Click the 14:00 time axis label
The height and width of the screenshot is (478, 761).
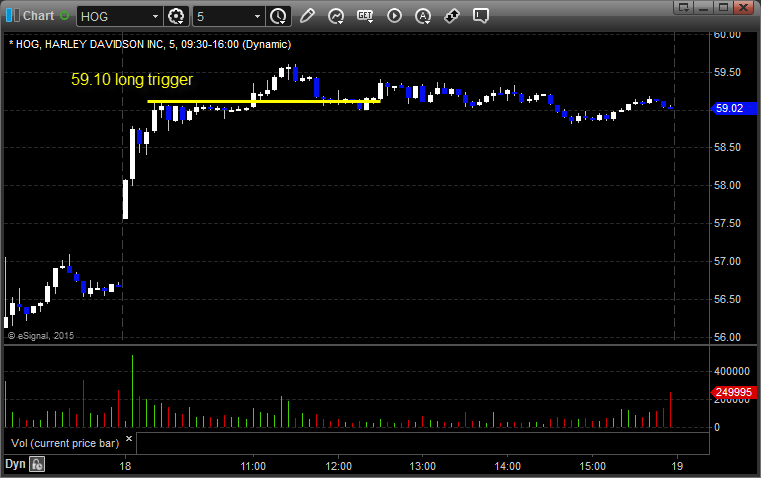tap(508, 466)
